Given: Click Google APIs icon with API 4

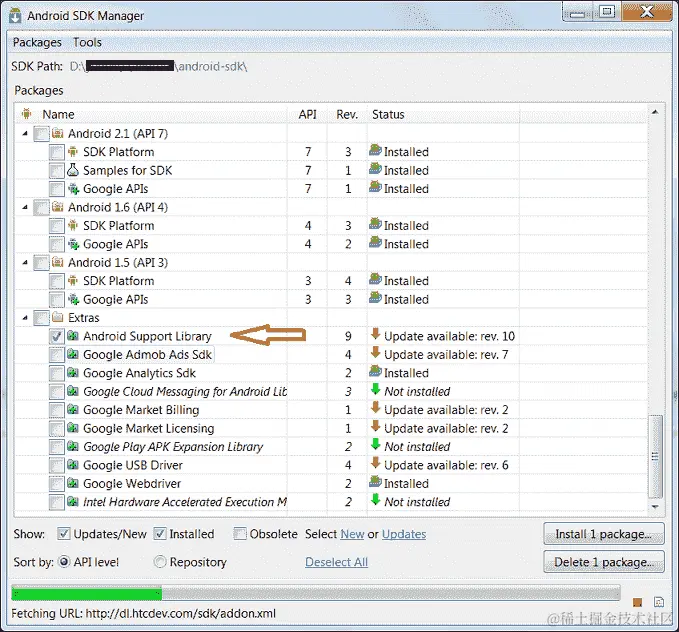Looking at the screenshot, I should pos(73,244).
